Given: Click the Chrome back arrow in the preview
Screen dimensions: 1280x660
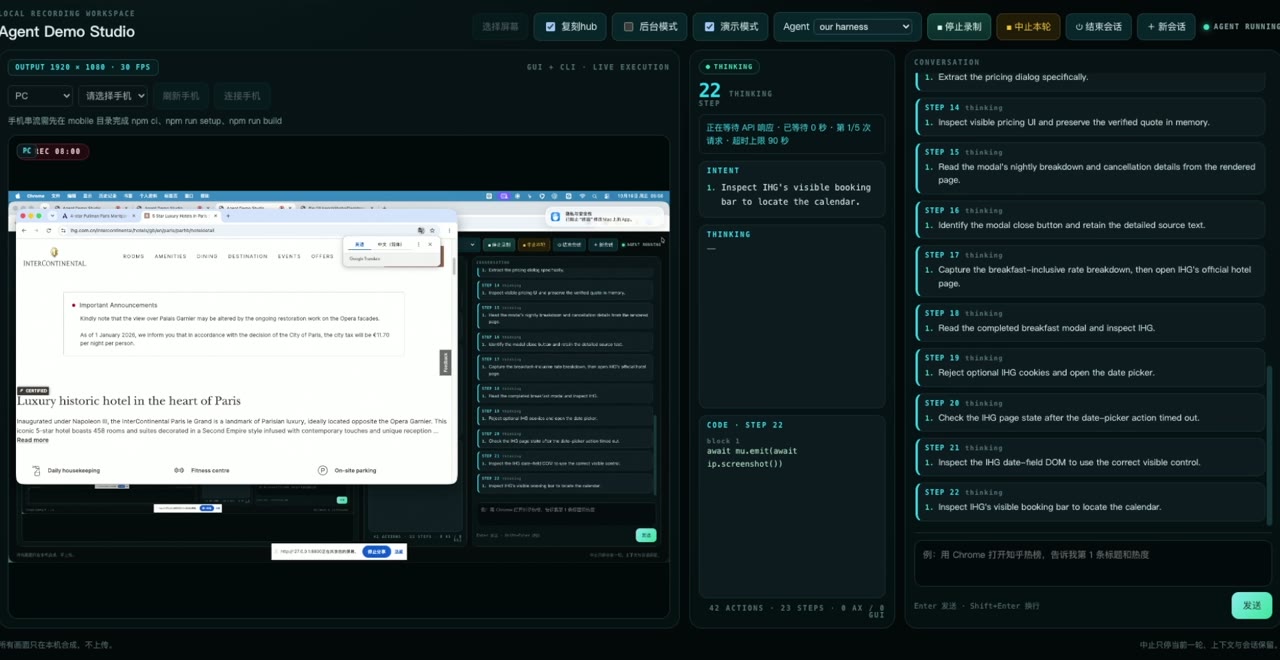Looking at the screenshot, I should pos(24,230).
